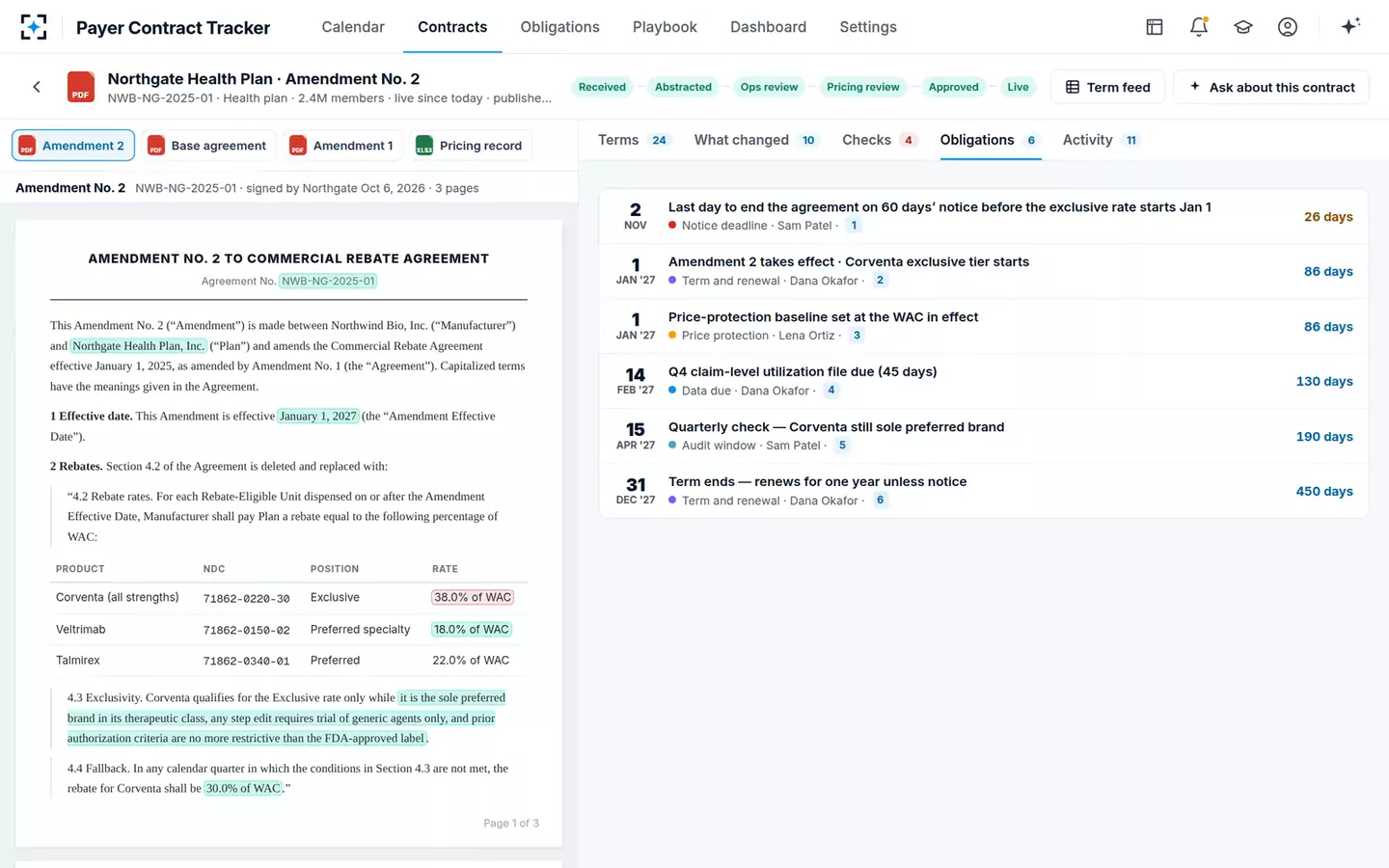
Task: Click the Live status pill
Action: click(x=1018, y=87)
